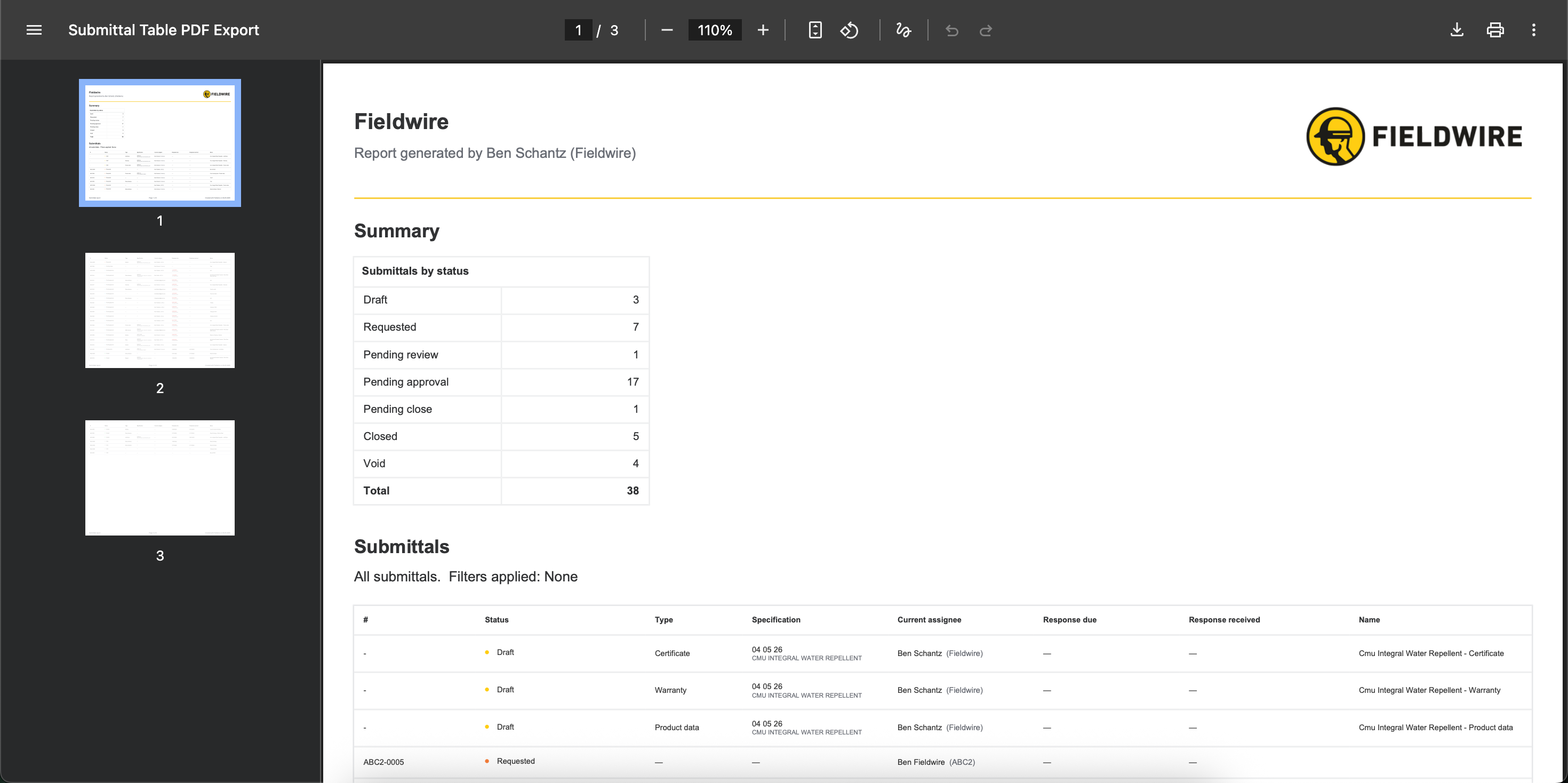This screenshot has width=1568, height=783.
Task: Click the 110% zoom level field
Action: (714, 30)
